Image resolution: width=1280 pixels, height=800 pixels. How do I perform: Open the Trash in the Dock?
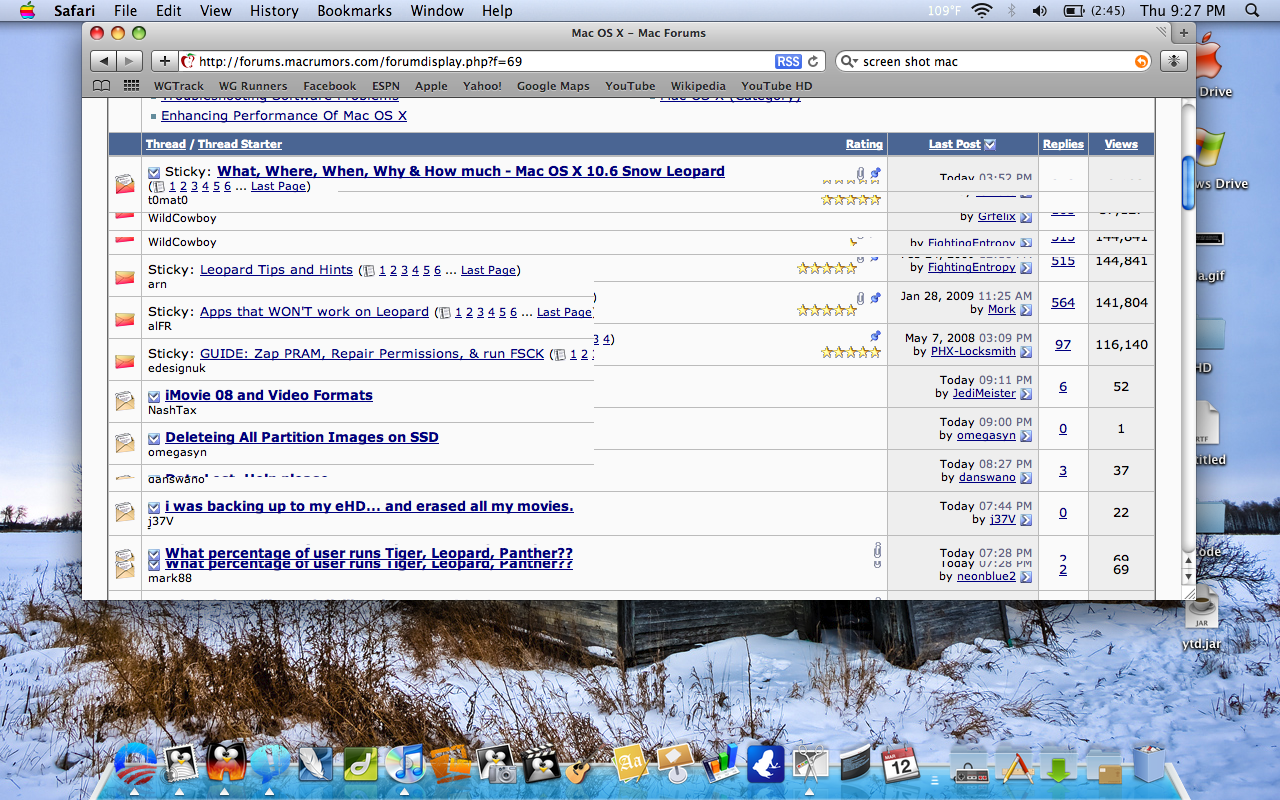pyautogui.click(x=1150, y=765)
